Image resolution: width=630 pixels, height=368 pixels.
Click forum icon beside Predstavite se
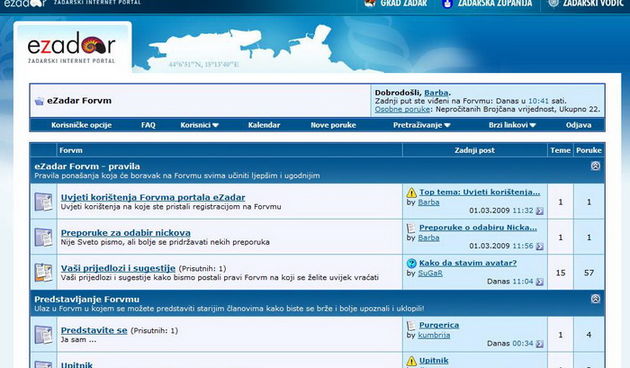pos(43,335)
